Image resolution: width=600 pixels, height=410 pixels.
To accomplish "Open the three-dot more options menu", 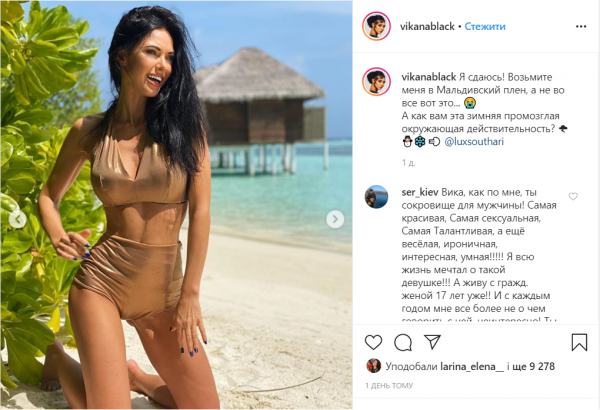I will pos(581,26).
